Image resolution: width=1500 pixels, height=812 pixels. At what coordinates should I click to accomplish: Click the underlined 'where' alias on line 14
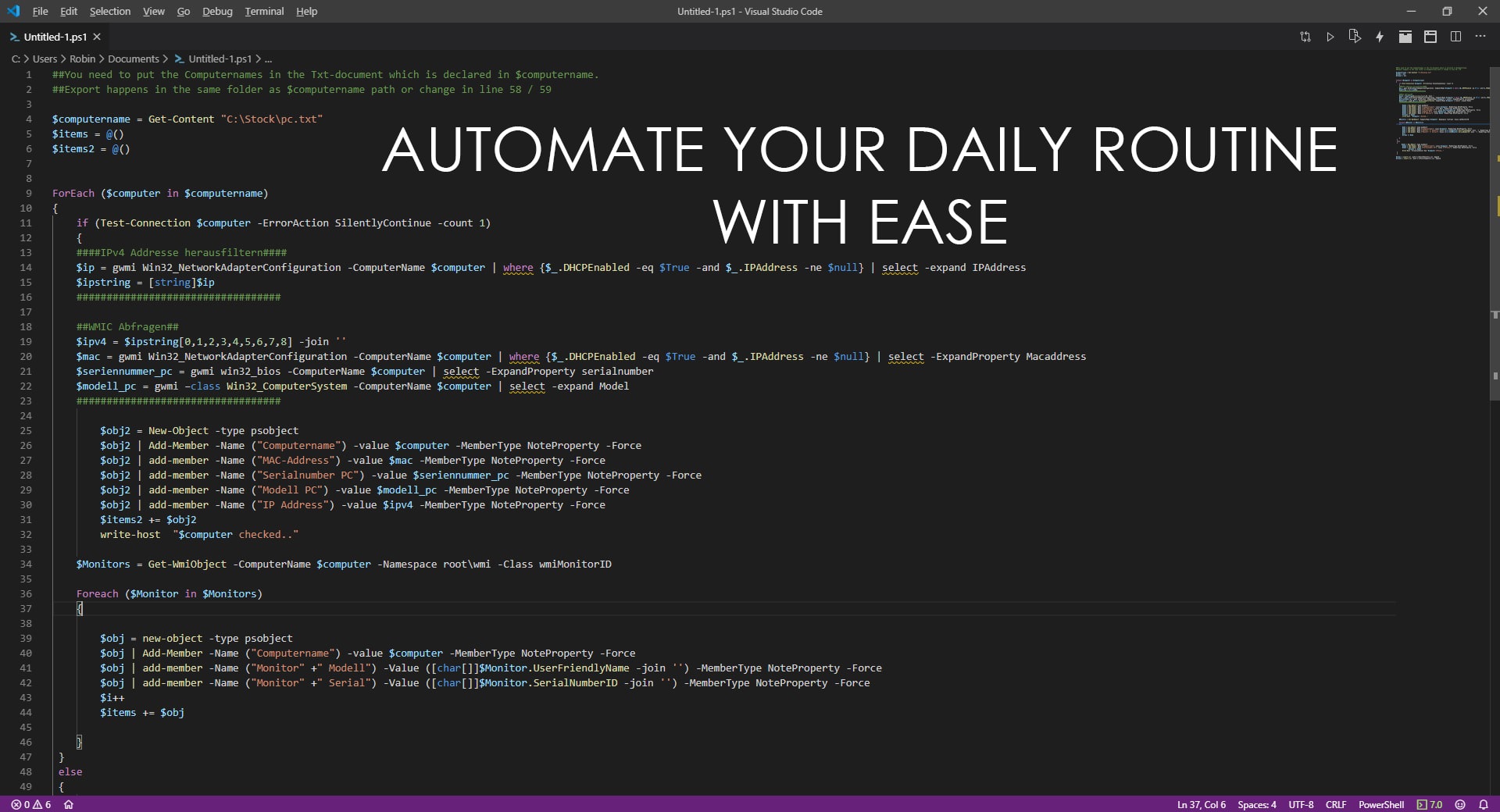[518, 267]
